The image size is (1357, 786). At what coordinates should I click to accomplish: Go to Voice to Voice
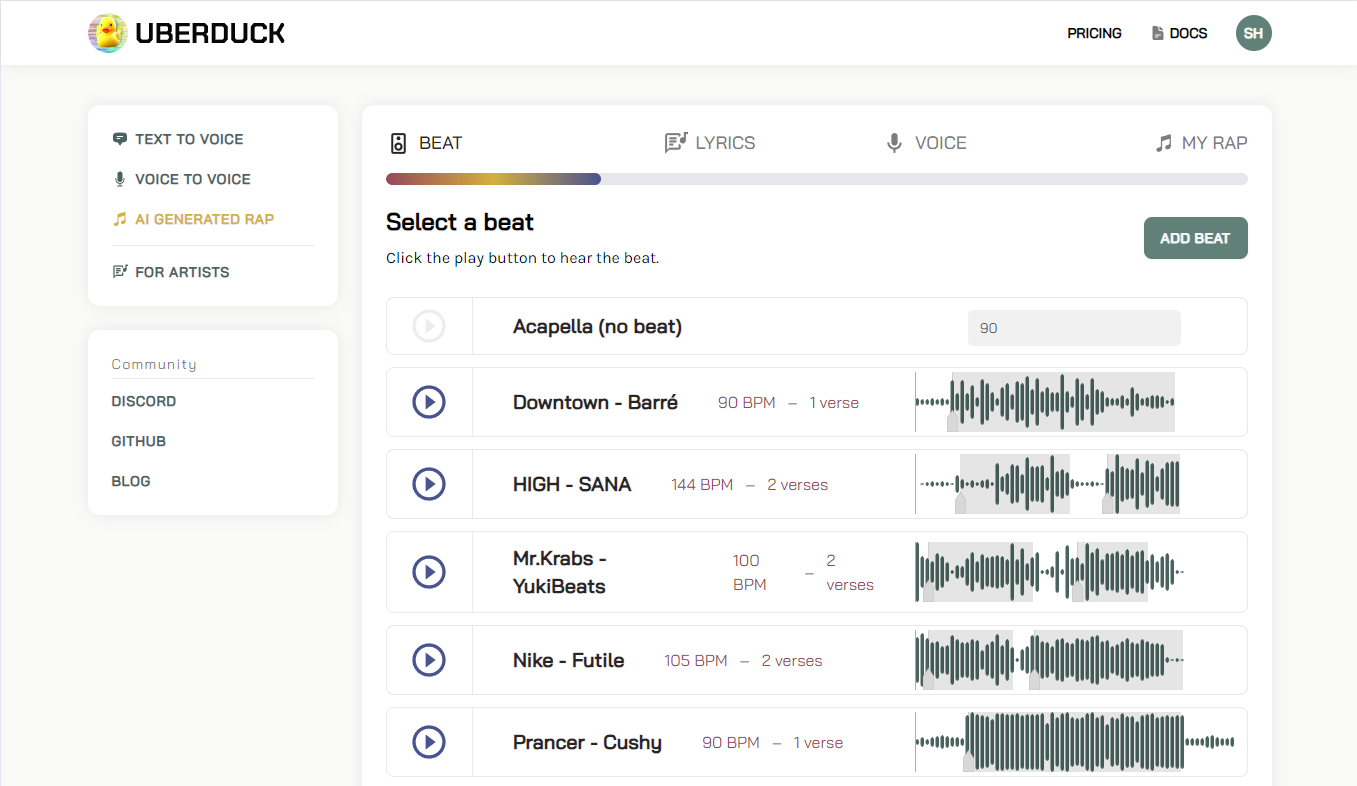pyautogui.click(x=193, y=179)
